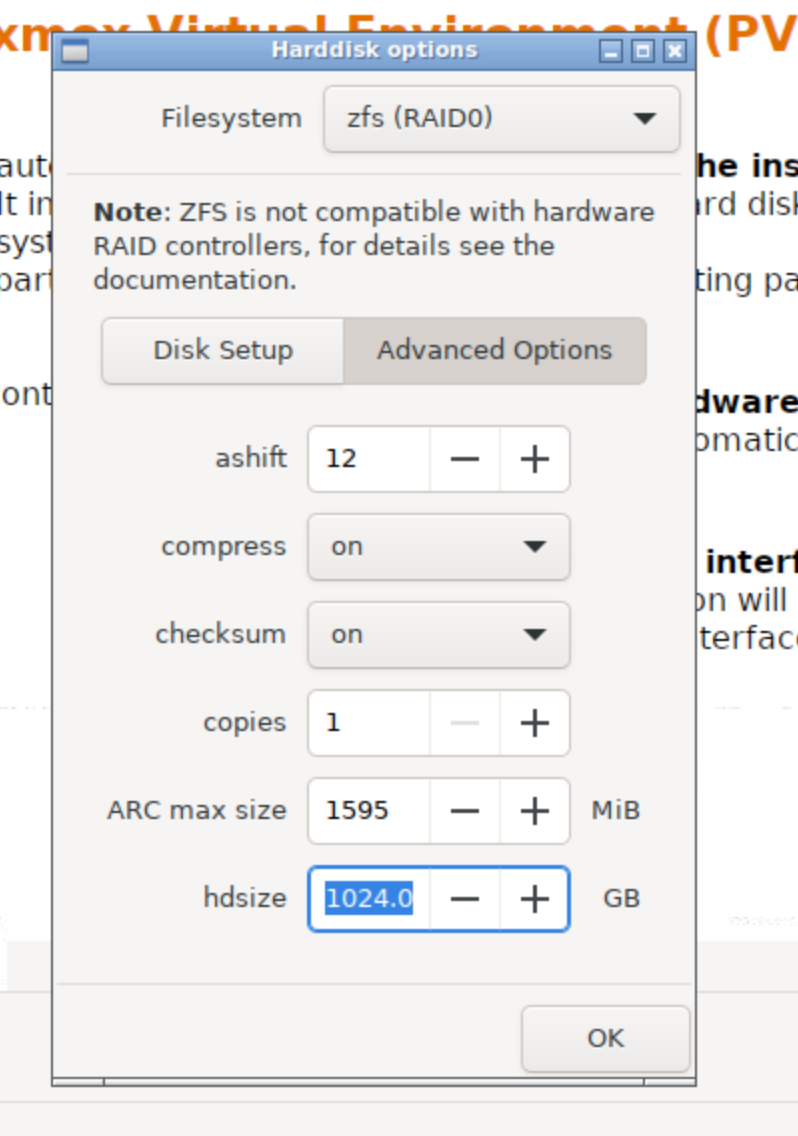
Task: Decrease the ashift value
Action: pos(465,459)
